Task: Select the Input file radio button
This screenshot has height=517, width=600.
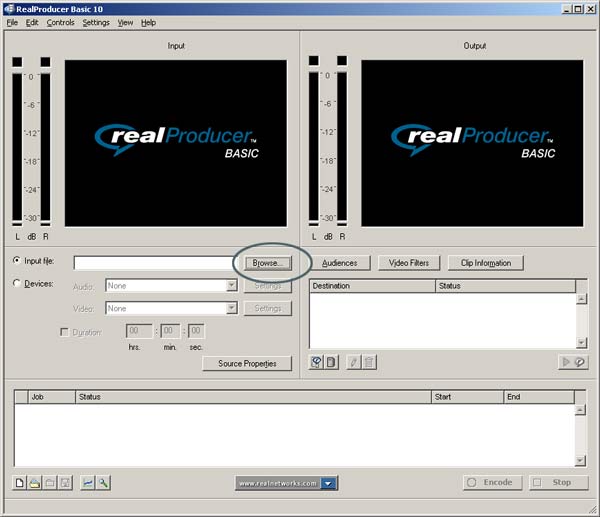Action: pos(16,261)
